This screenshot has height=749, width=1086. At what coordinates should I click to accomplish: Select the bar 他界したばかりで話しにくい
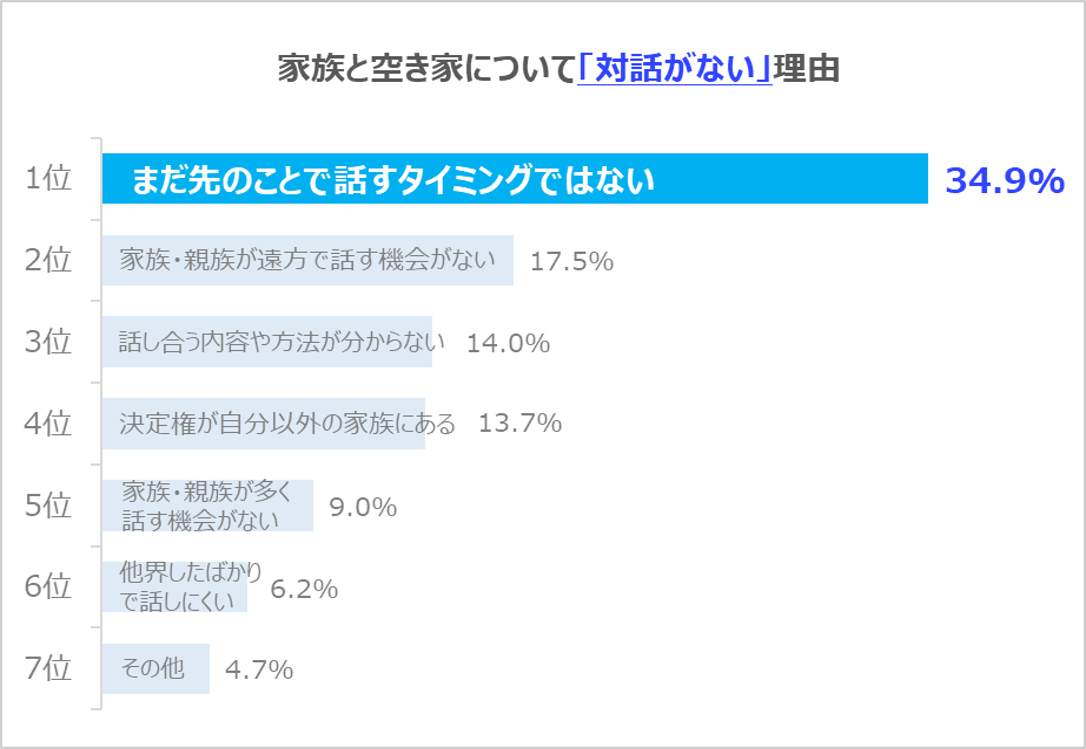pos(174,587)
